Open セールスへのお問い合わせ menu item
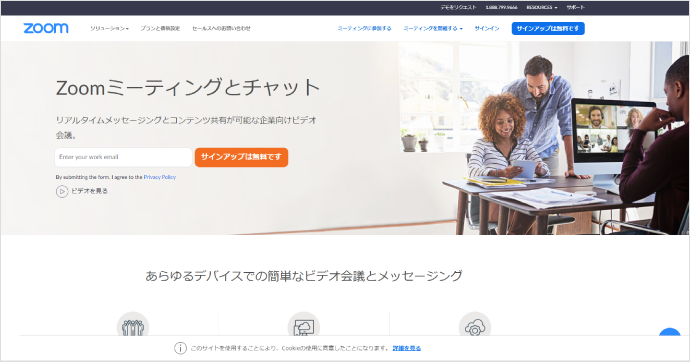 click(x=221, y=29)
